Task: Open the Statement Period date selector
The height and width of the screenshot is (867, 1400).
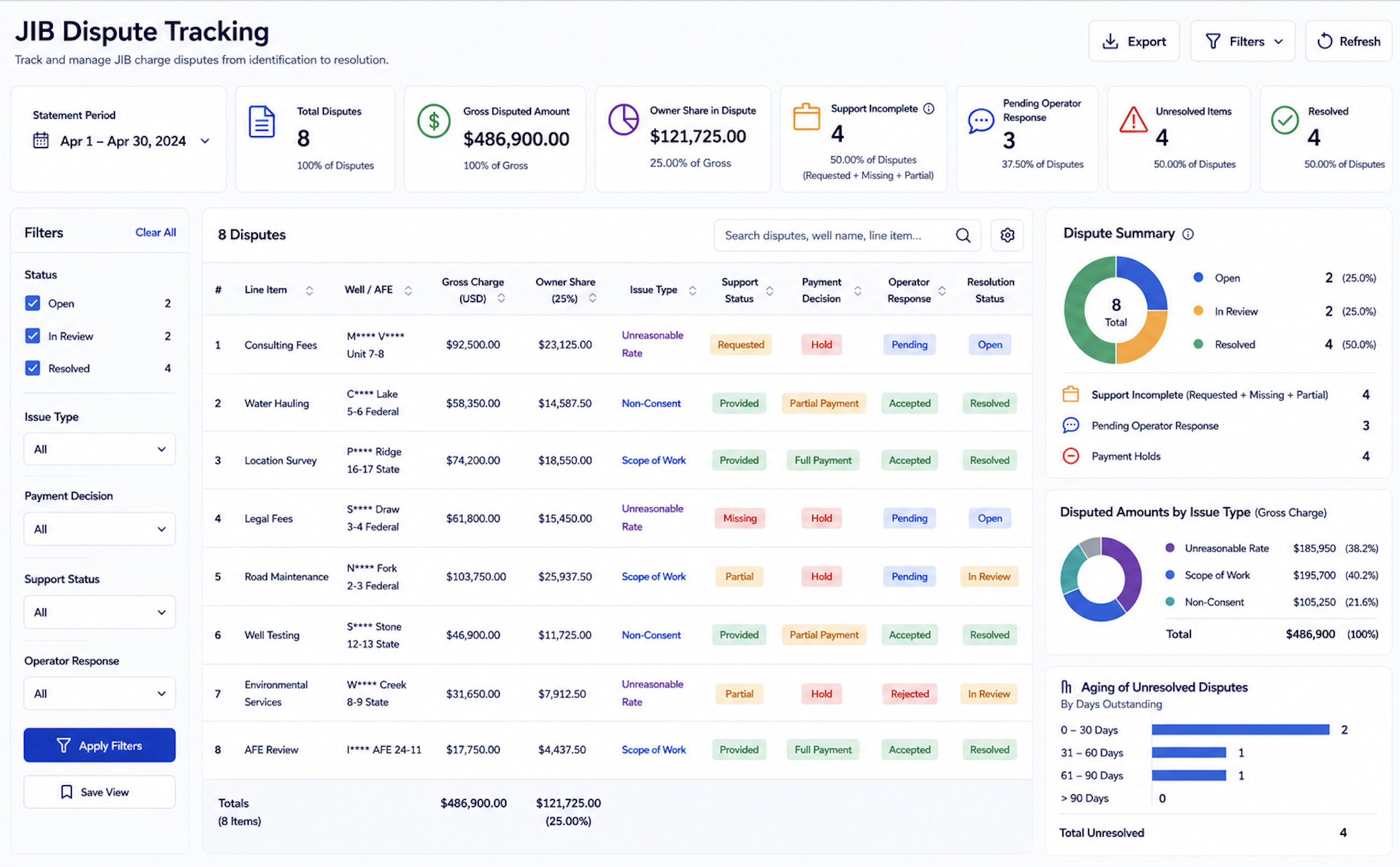Action: pos(122,140)
